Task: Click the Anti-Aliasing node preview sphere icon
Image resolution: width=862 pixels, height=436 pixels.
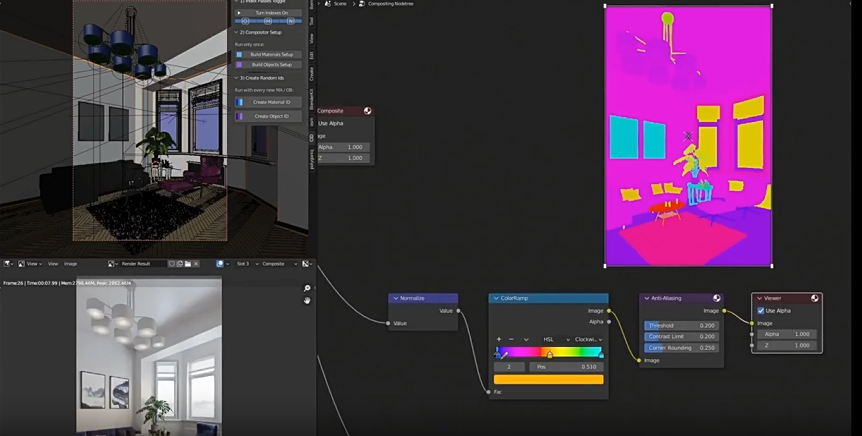Action: click(716, 298)
